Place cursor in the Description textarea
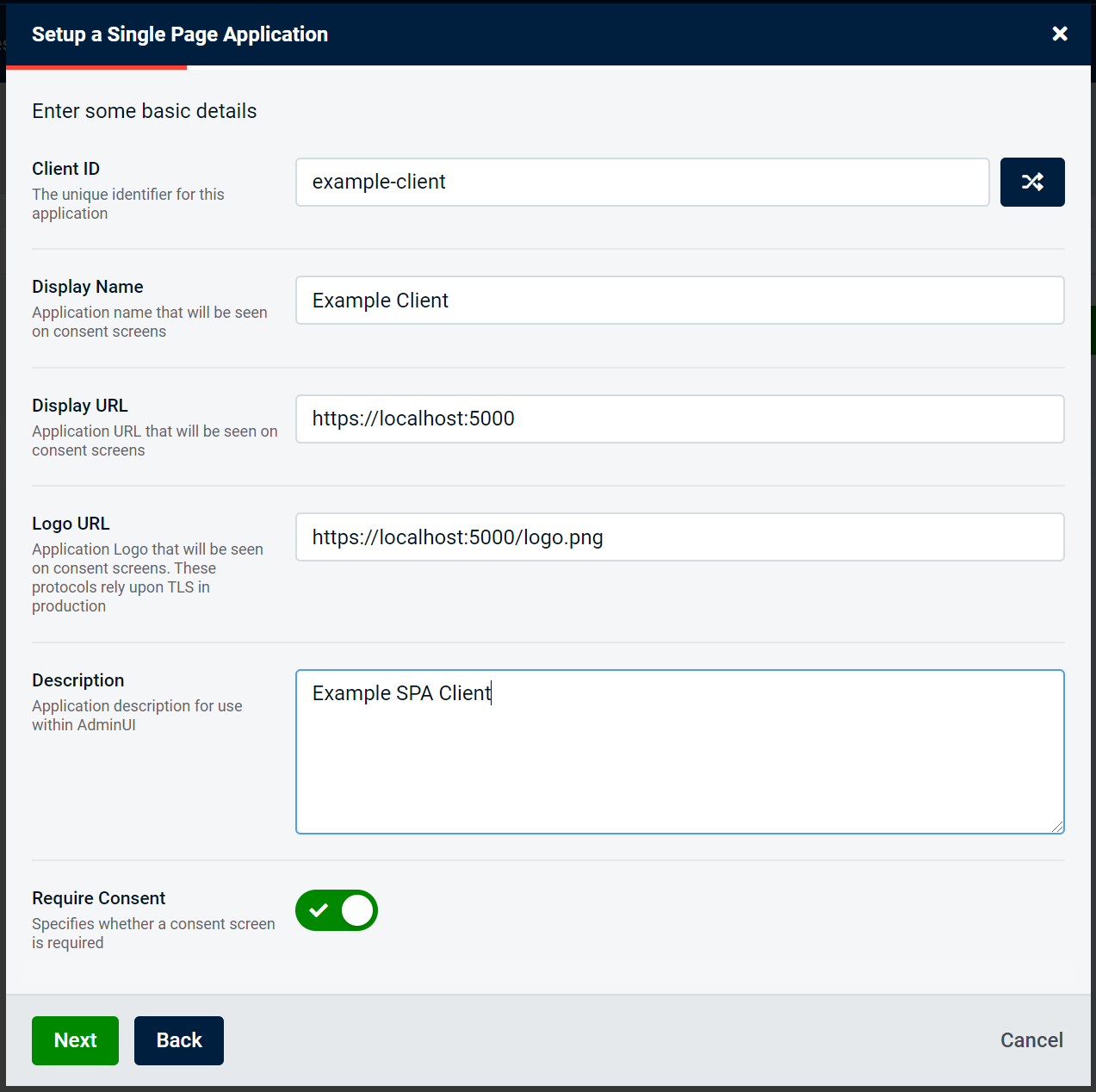This screenshot has height=1092, width=1096. [x=679, y=758]
